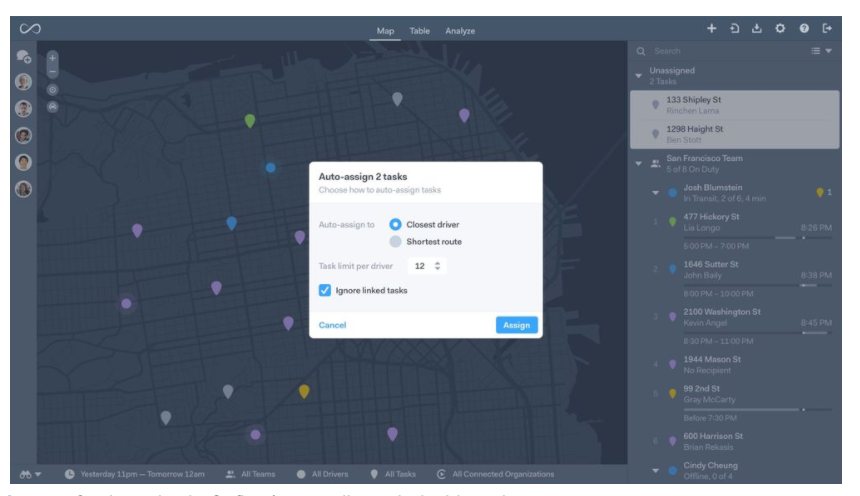Click the Onfleet infinity logo

30,29
